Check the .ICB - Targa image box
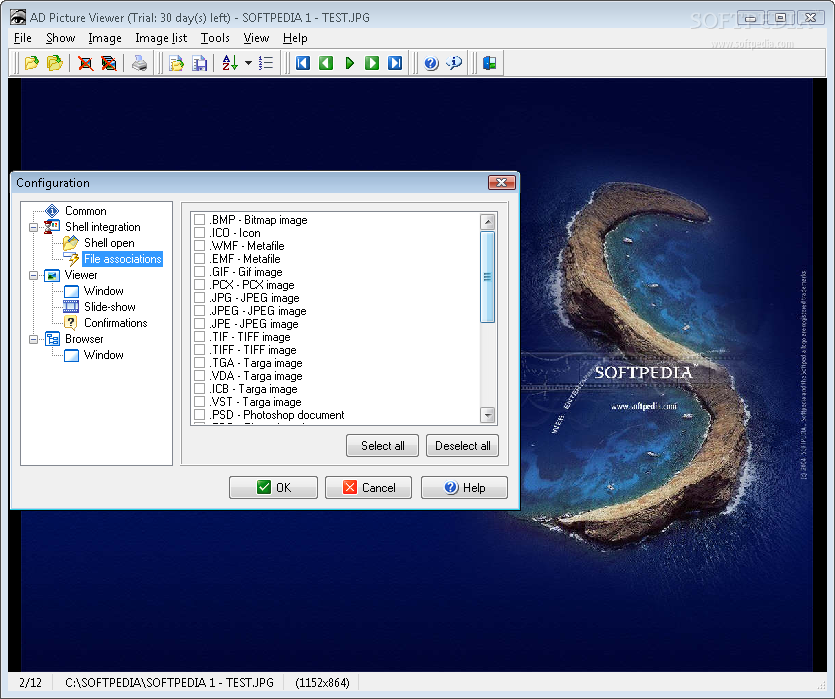The width and height of the screenshot is (835, 699). point(200,389)
